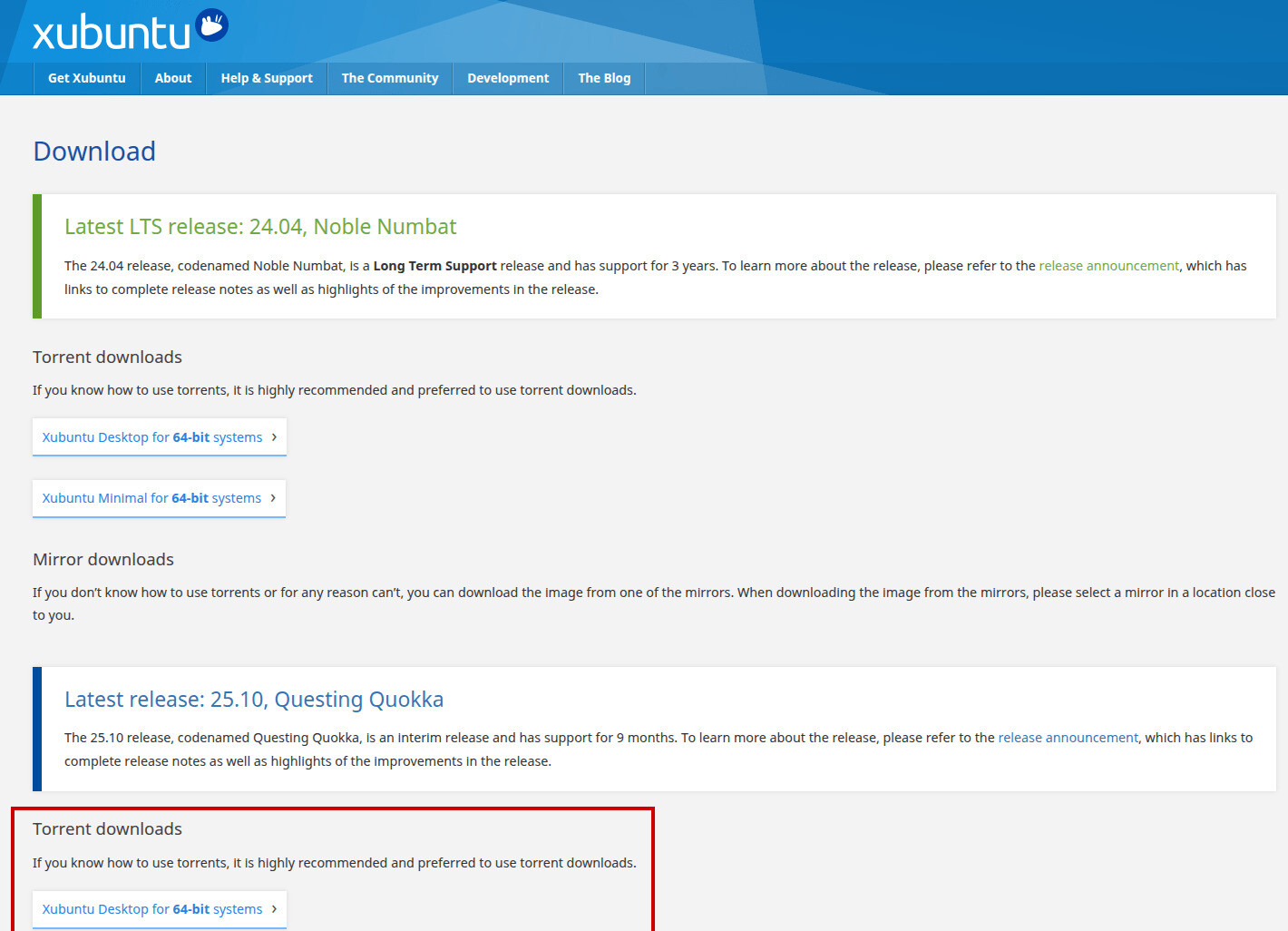The width and height of the screenshot is (1288, 931).
Task: Click chevron on LTS Xubuntu Desktop torrent button
Action: [x=274, y=436]
